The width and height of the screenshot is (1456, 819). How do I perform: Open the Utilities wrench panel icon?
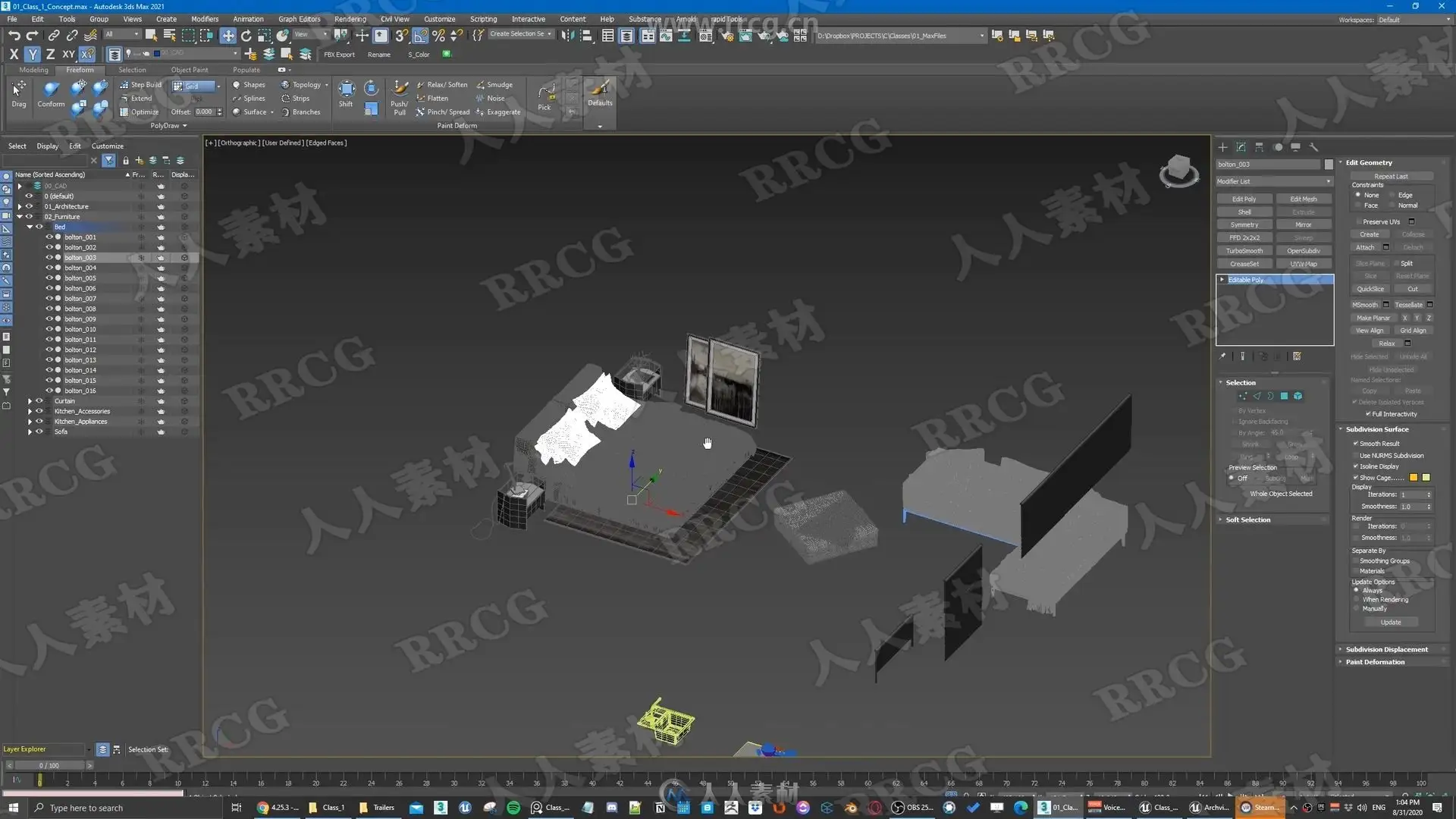[x=1314, y=147]
